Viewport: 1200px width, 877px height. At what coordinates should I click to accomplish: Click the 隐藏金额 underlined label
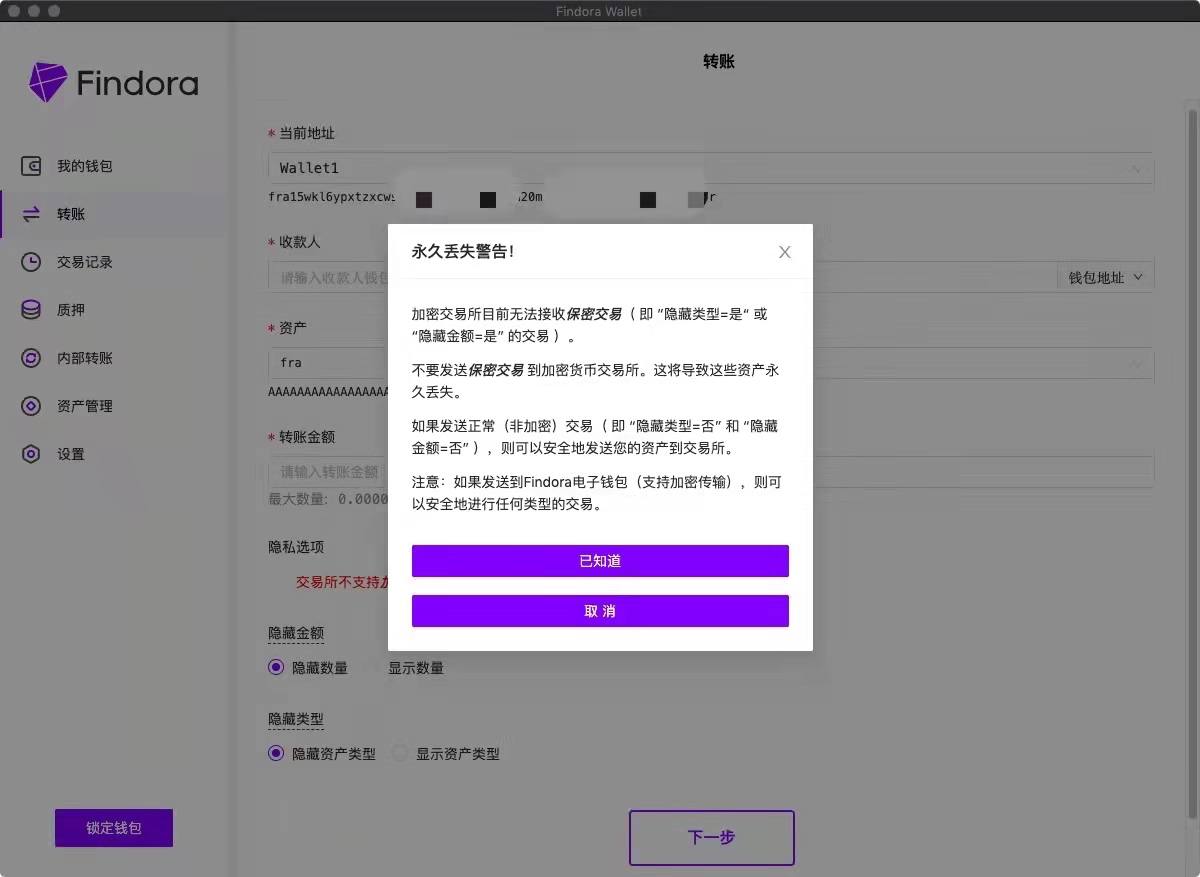coord(296,633)
